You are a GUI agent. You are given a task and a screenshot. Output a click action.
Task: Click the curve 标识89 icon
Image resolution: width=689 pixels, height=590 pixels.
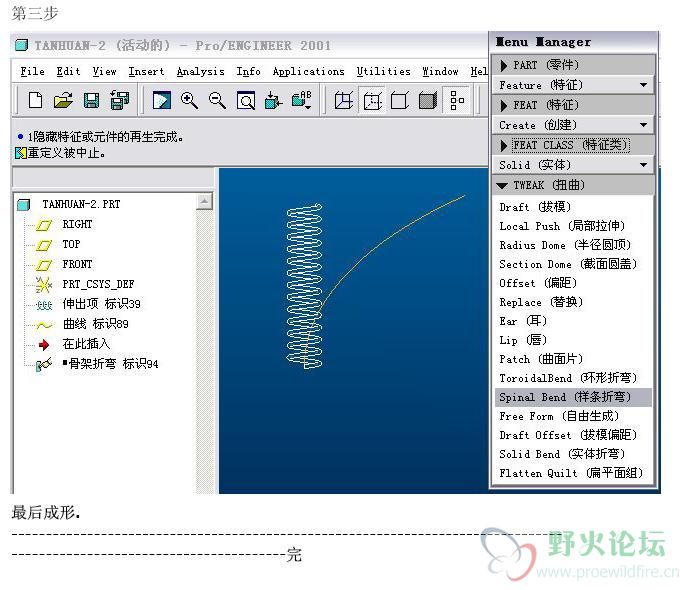coord(44,325)
